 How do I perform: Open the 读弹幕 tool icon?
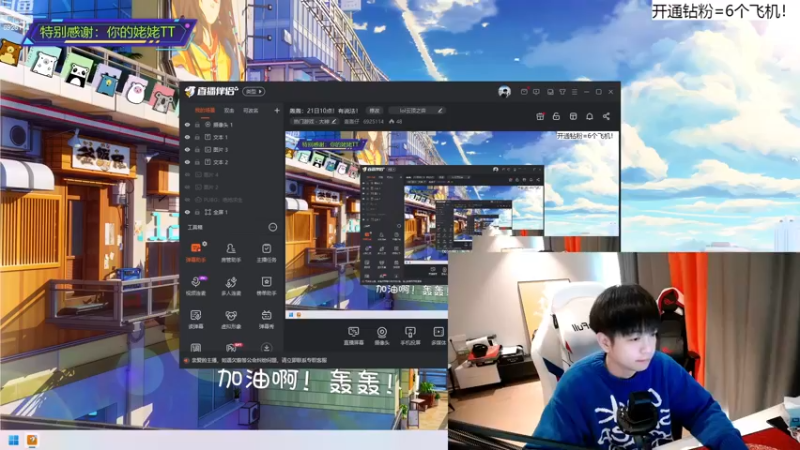click(195, 319)
